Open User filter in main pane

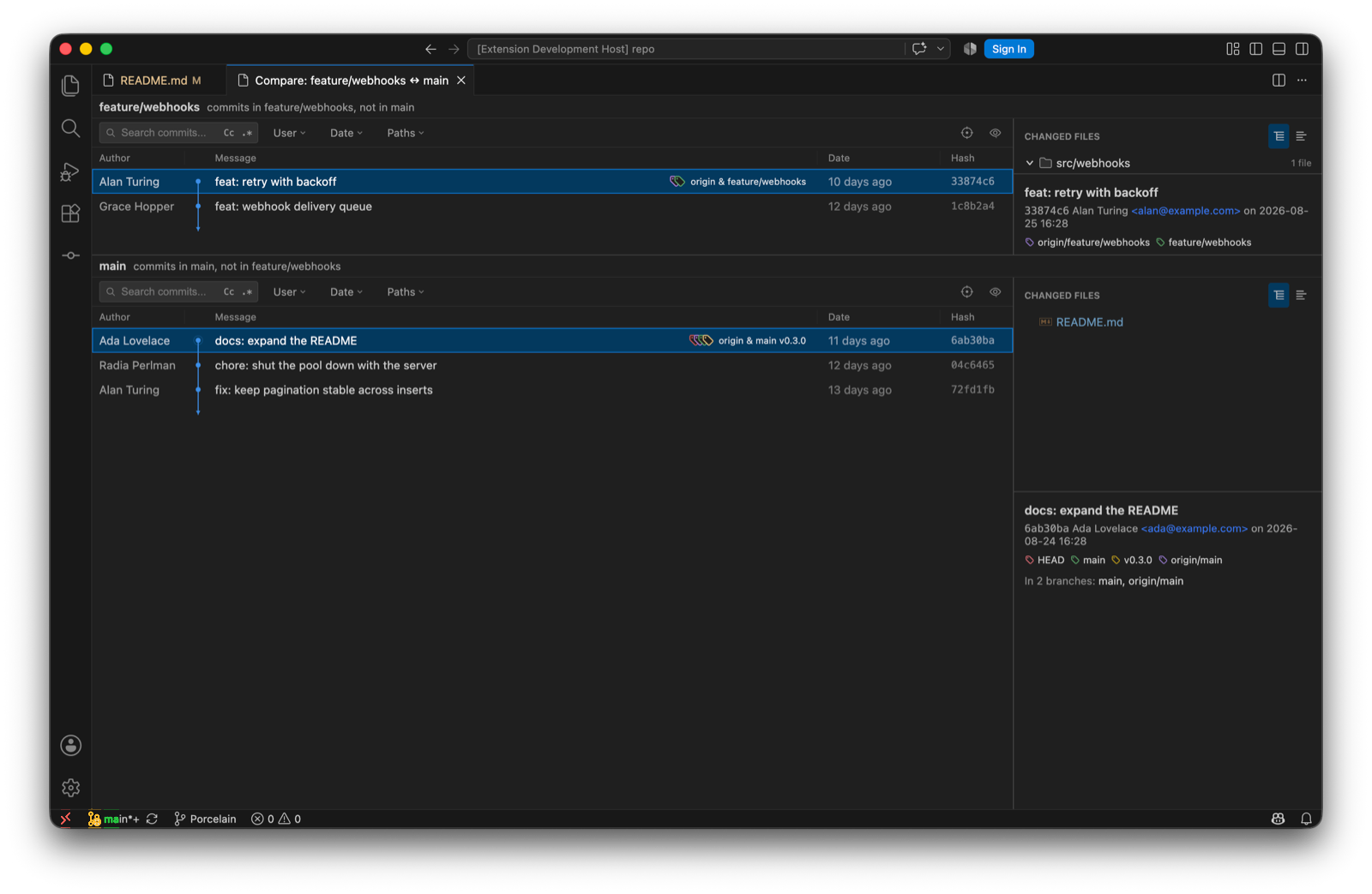pos(289,291)
